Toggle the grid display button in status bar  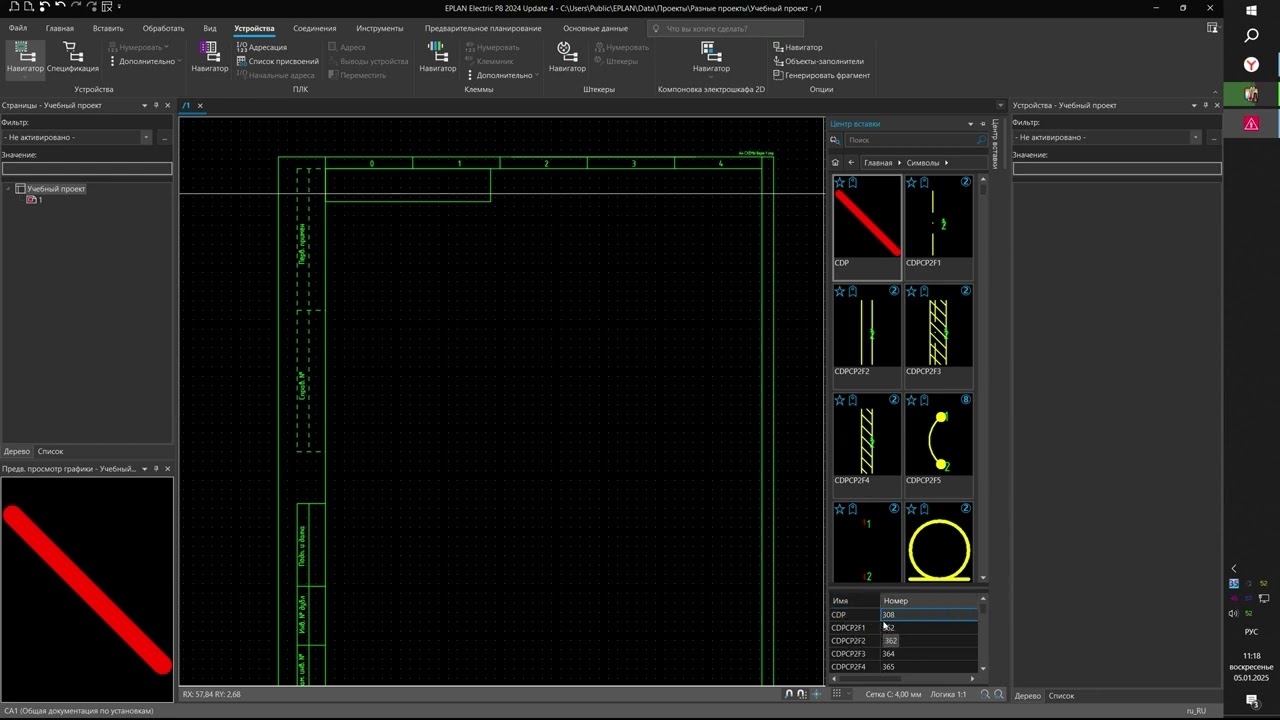[835, 694]
